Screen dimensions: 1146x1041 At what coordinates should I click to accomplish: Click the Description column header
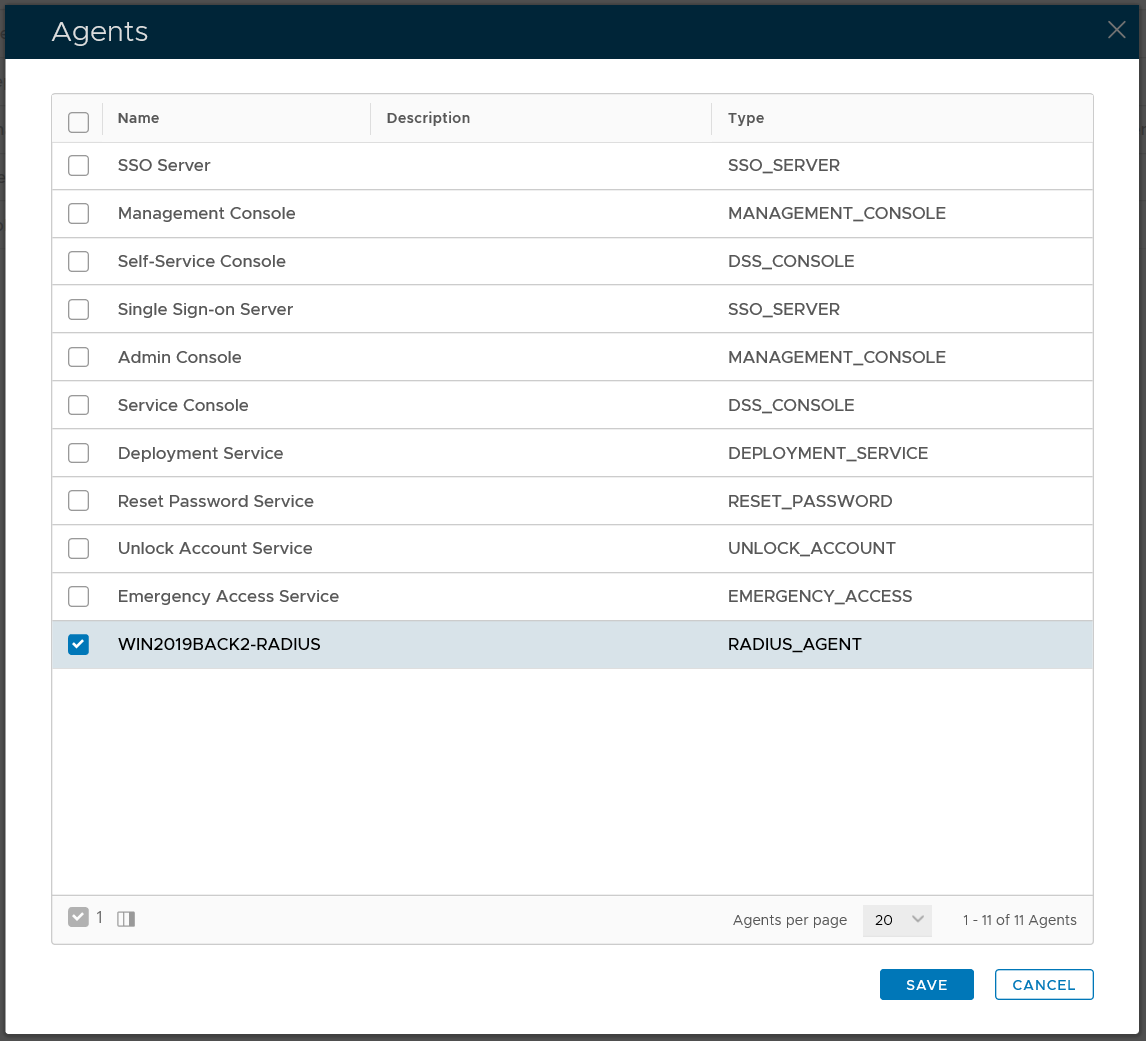428,118
